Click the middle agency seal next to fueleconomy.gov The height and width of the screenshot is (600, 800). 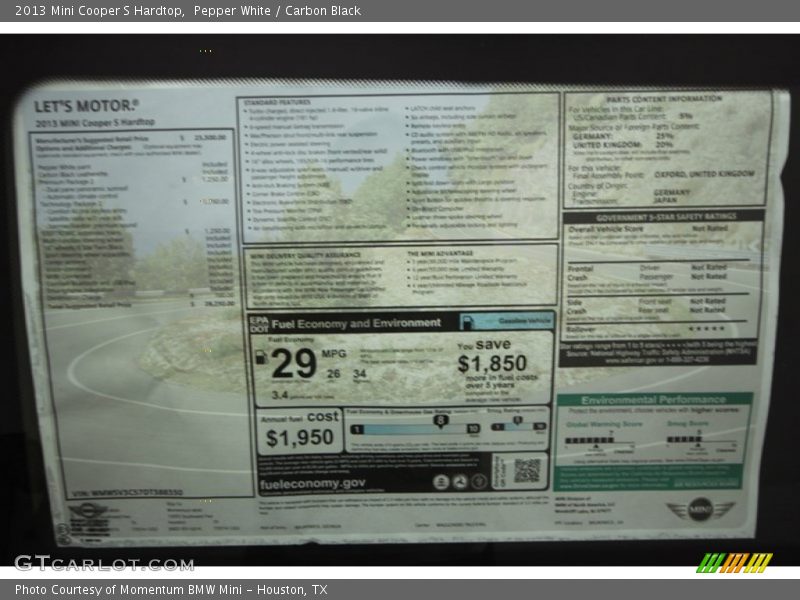pos(460,482)
